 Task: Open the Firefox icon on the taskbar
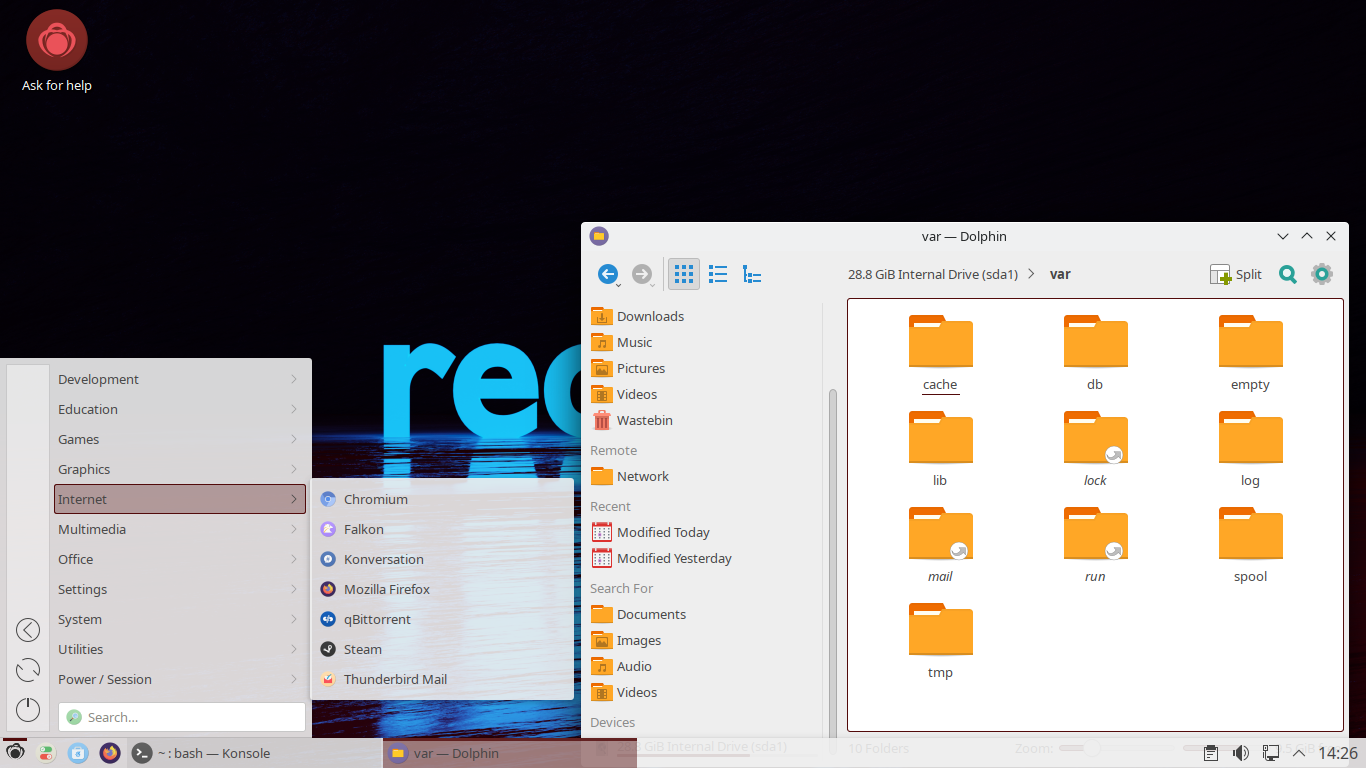click(x=110, y=753)
